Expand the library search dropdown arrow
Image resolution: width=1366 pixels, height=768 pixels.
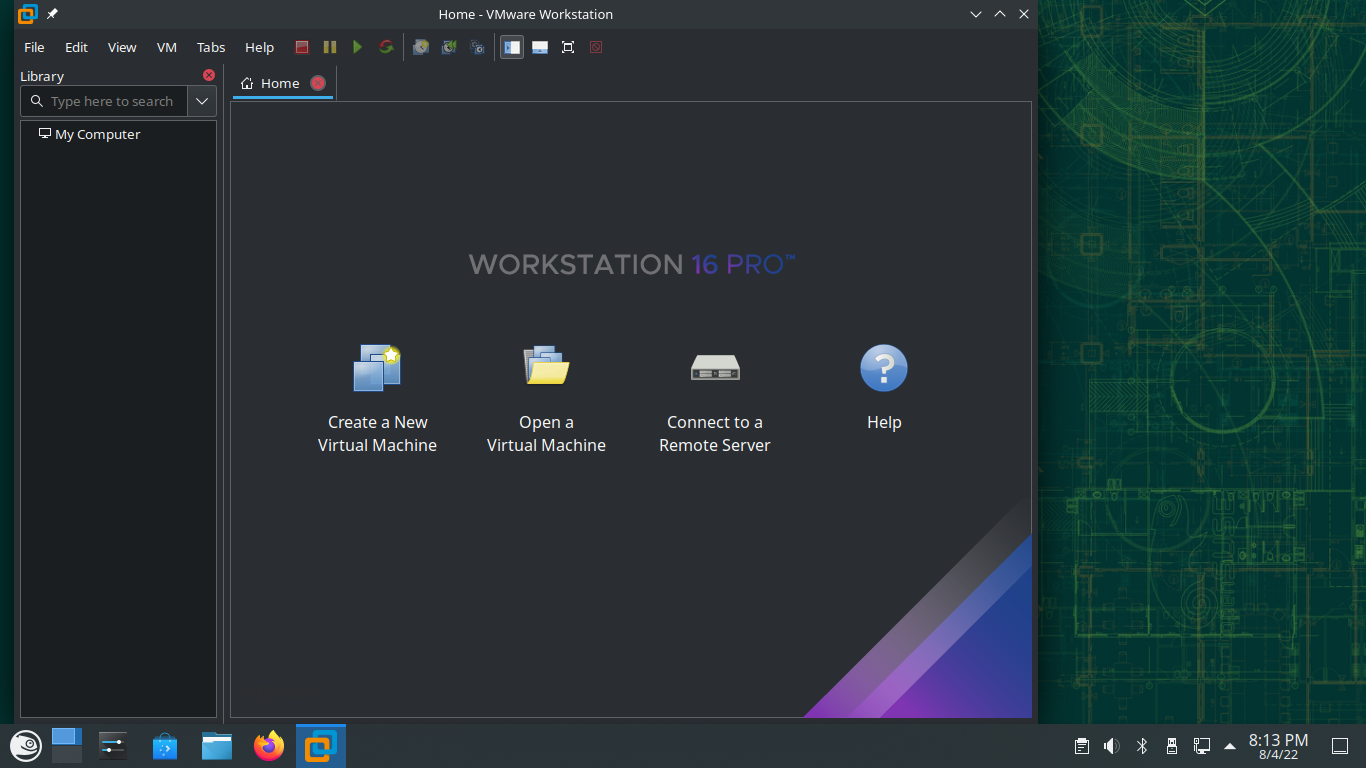coord(202,101)
